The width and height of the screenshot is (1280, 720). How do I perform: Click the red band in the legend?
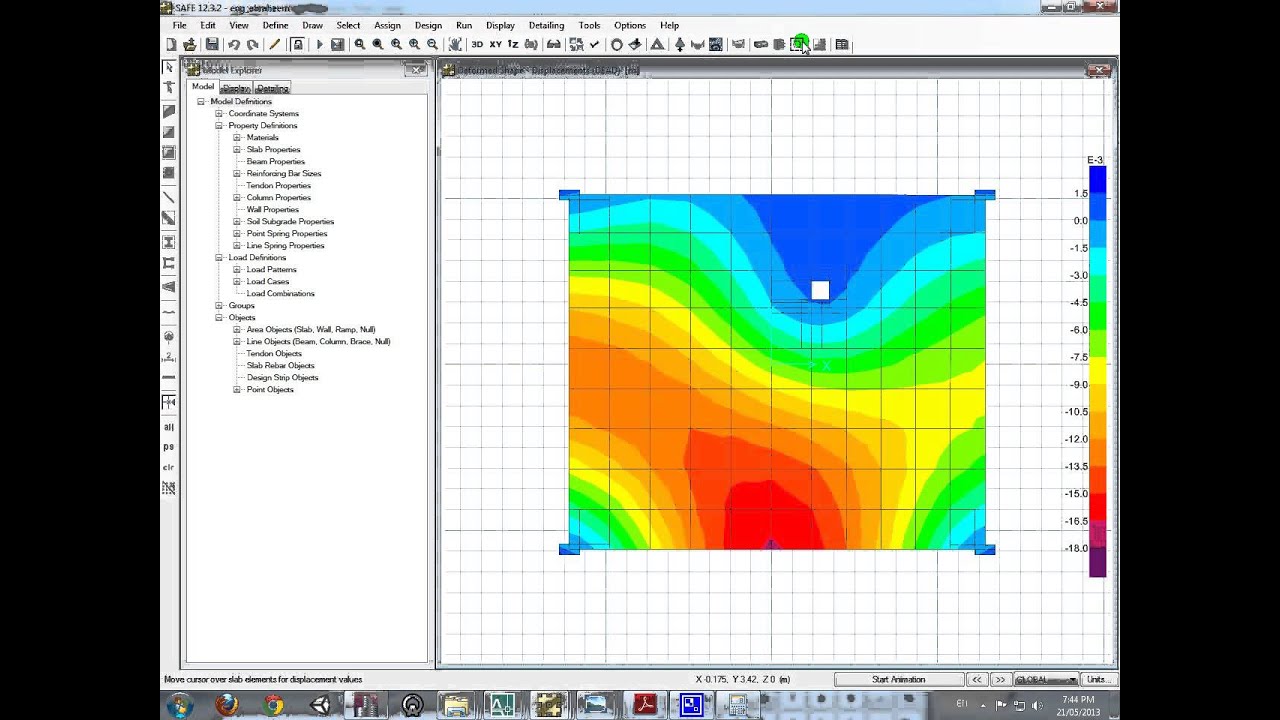pyautogui.click(x=1097, y=507)
